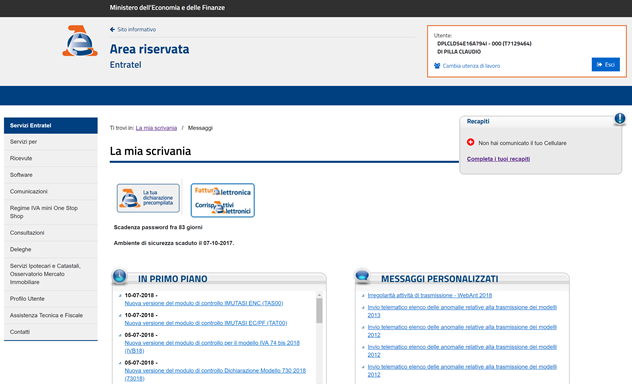
Task: Open modello IVA 74 bis 2018 link
Action: 212,347
